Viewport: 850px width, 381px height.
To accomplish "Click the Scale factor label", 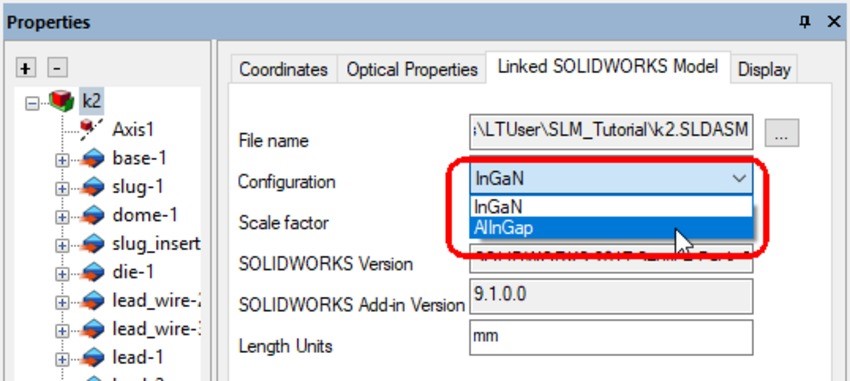I will (284, 223).
